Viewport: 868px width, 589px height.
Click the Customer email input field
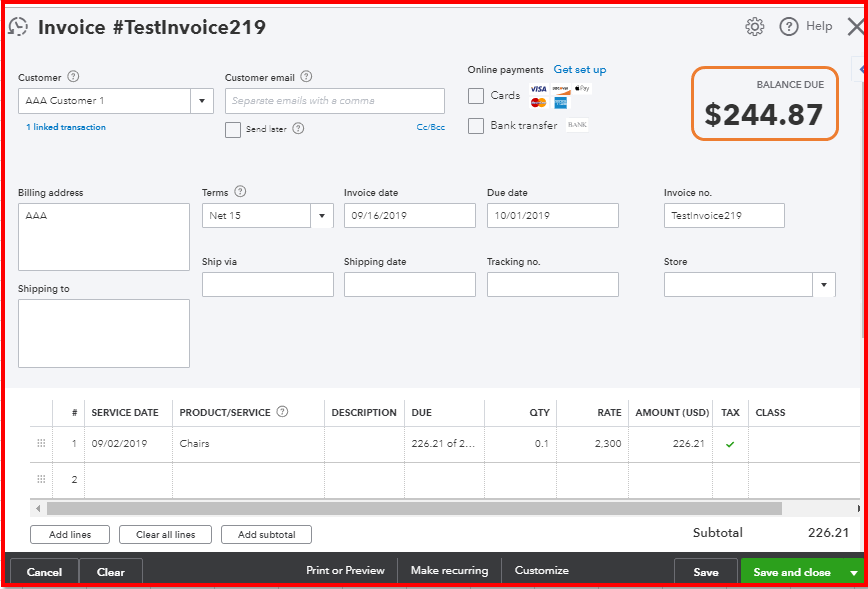click(335, 101)
